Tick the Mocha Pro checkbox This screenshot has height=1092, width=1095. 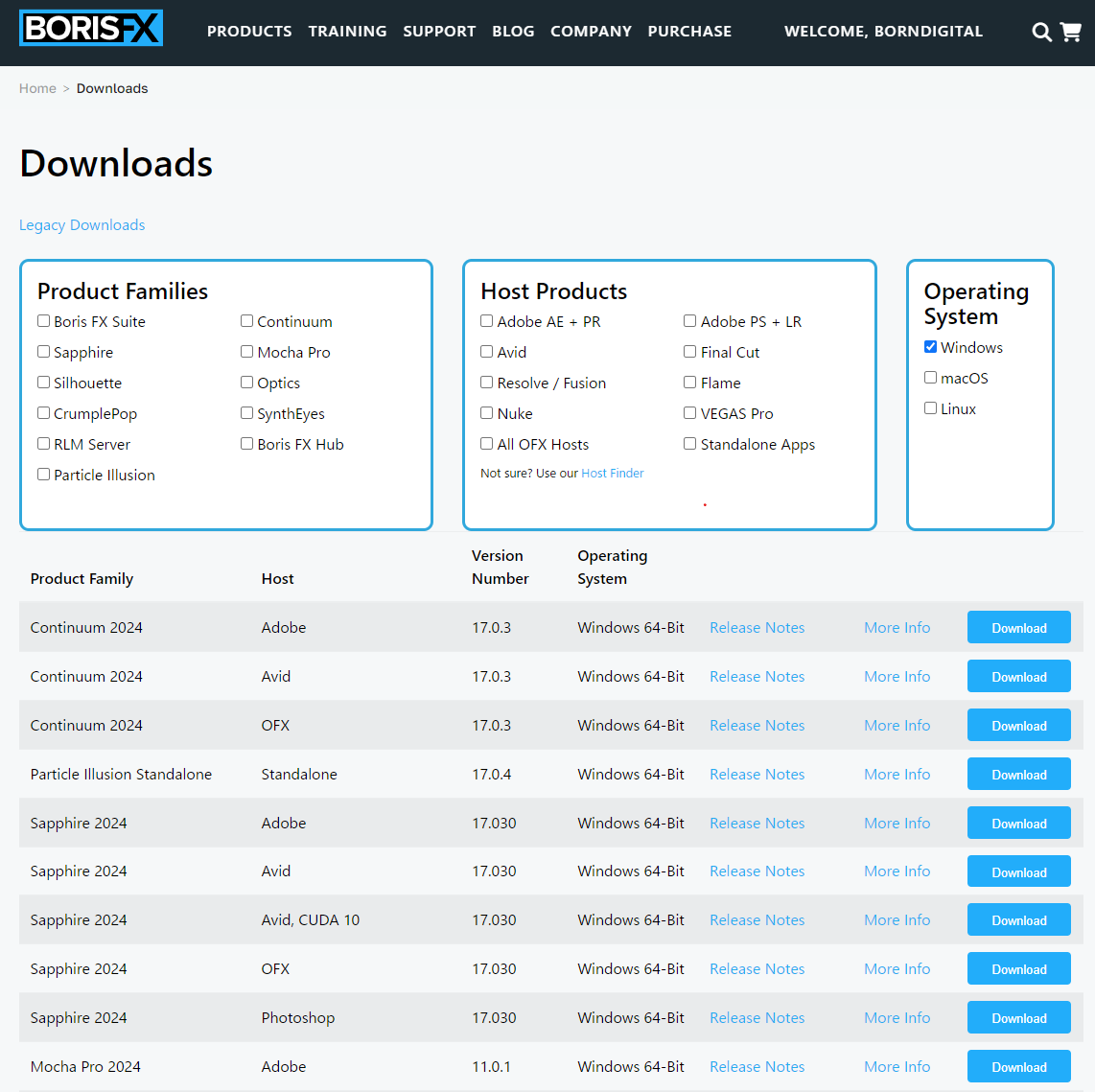[246, 351]
